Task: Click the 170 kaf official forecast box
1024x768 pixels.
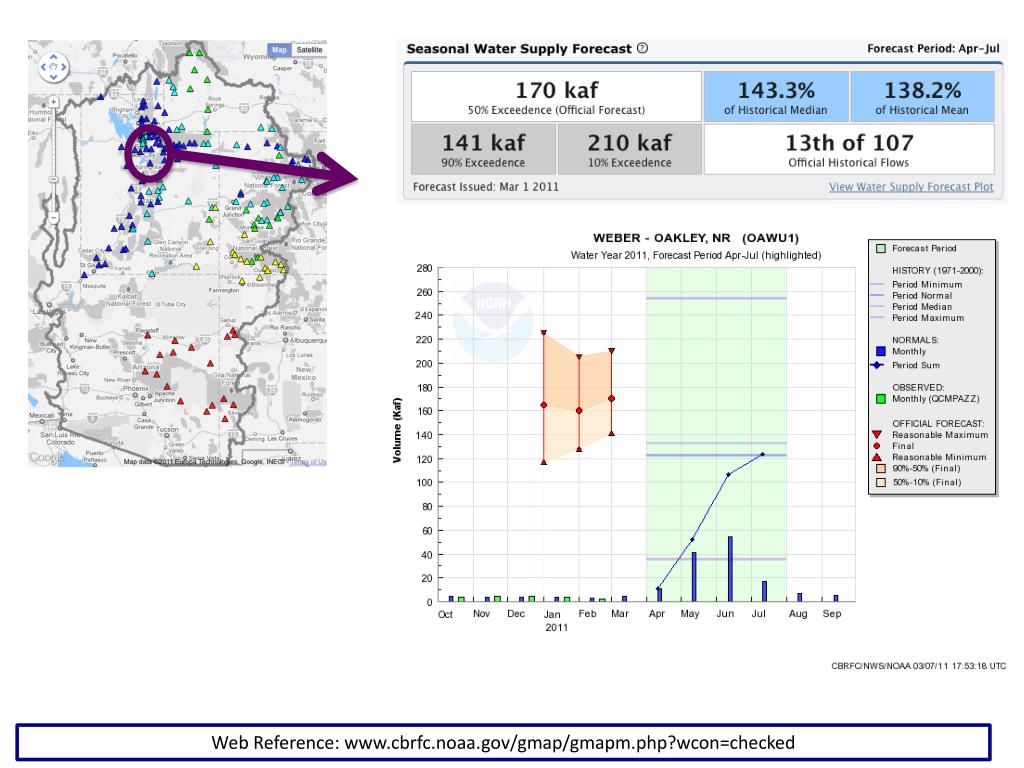Action: [x=556, y=97]
